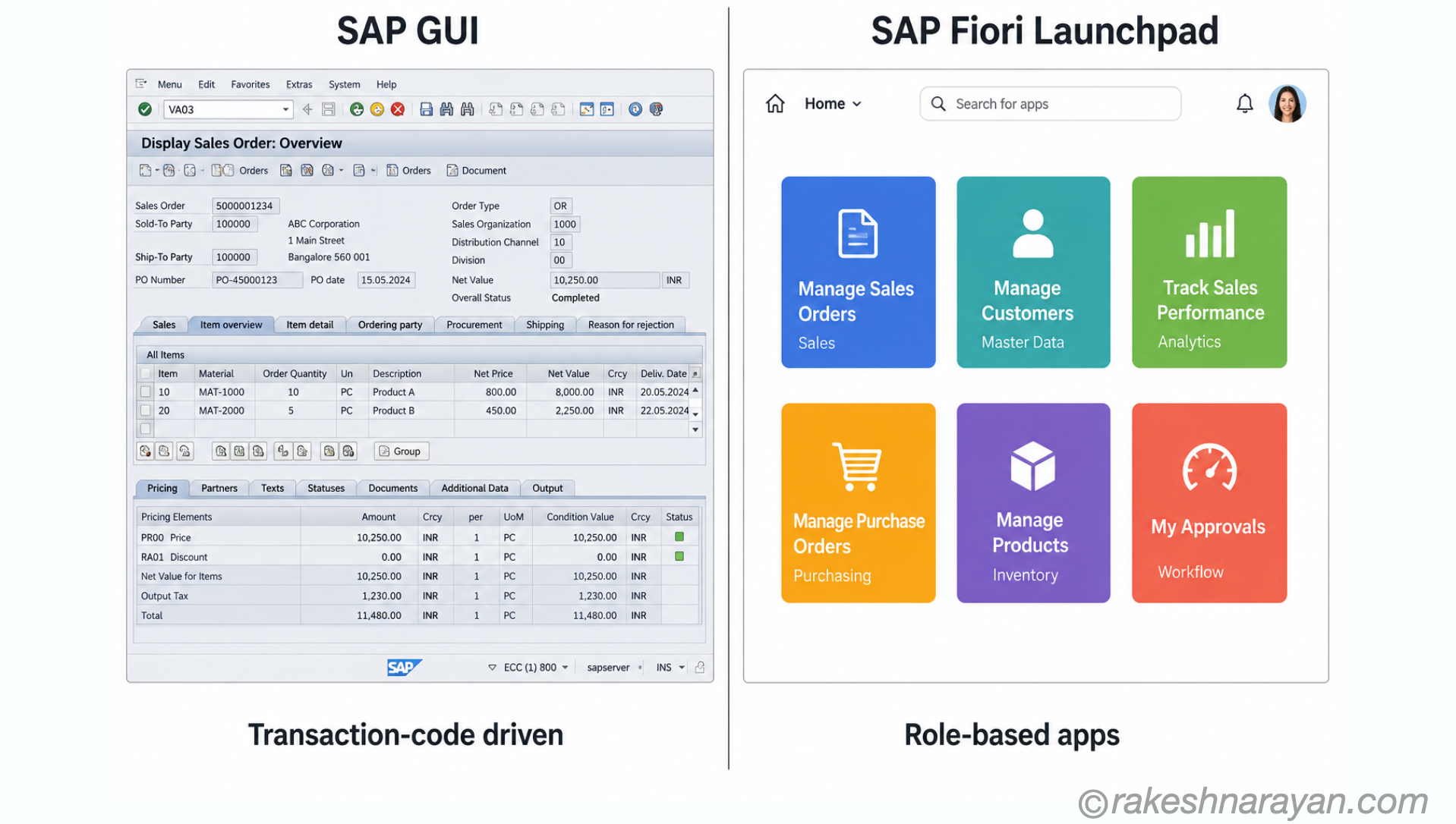
Task: Open the Manage Products tile
Action: [x=1033, y=502]
